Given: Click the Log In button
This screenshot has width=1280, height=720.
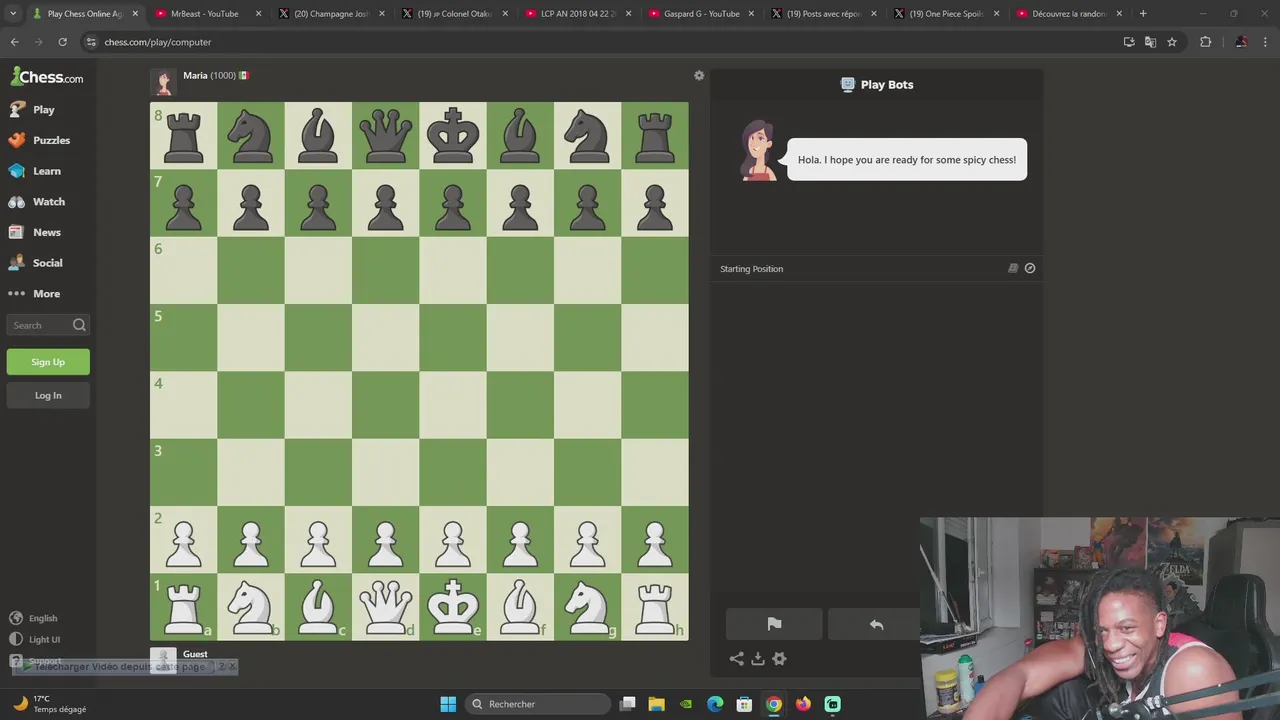Looking at the screenshot, I should click(x=48, y=395).
